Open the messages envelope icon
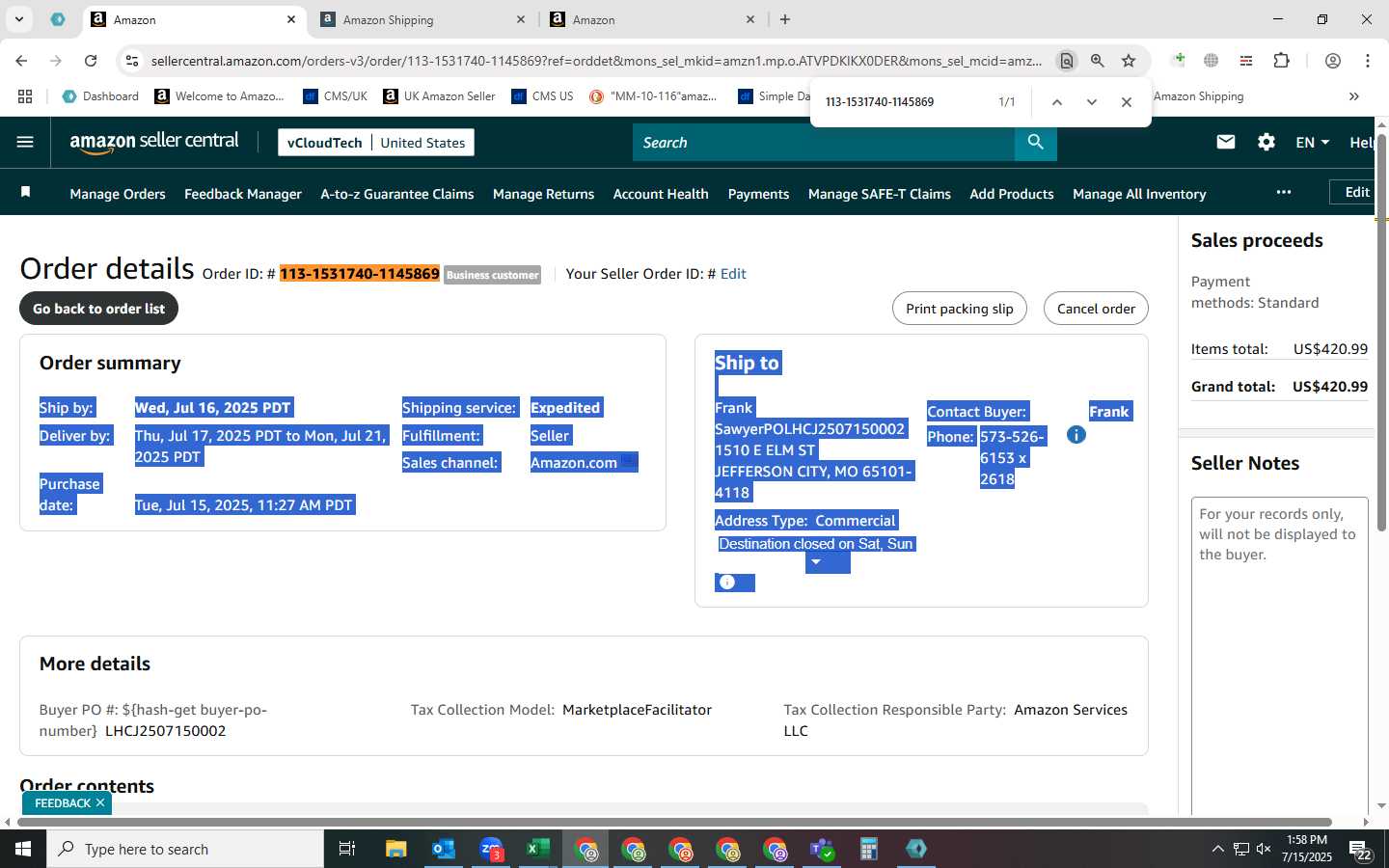1389x868 pixels. tap(1225, 143)
